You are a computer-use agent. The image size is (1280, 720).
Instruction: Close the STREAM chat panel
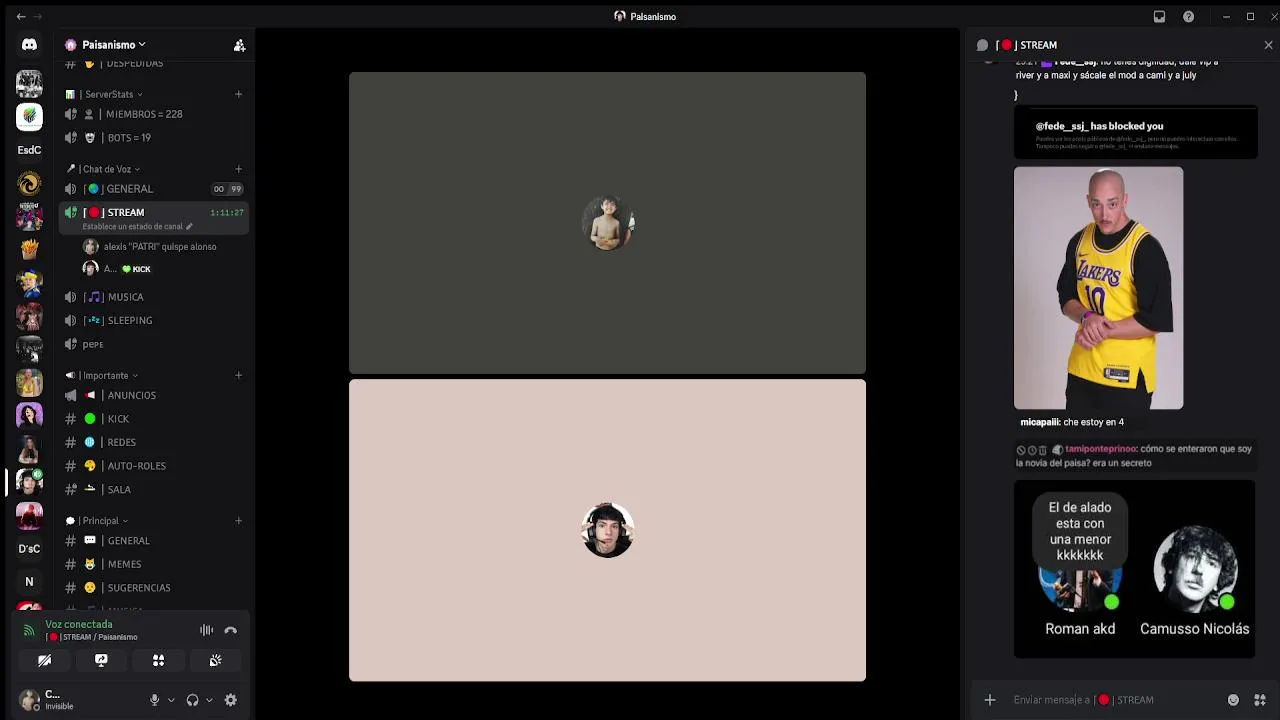pos(1268,45)
